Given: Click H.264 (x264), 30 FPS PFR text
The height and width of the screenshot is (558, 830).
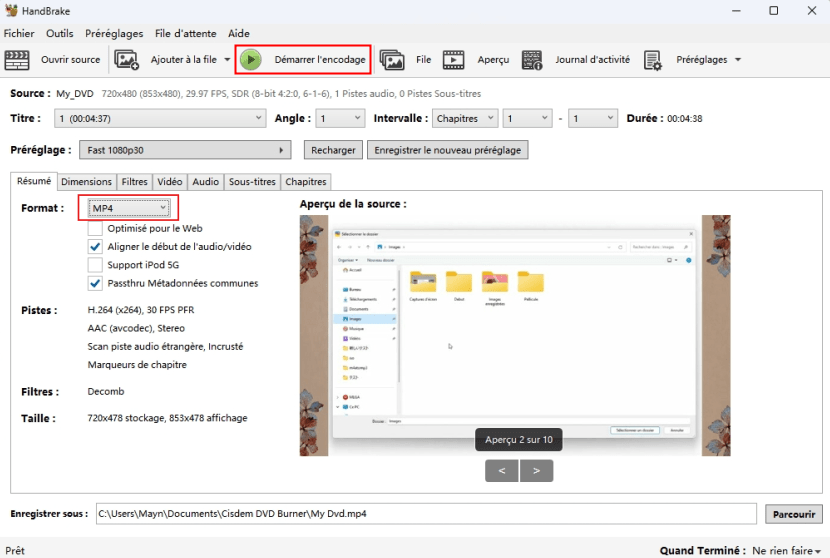Looking at the screenshot, I should coord(141,310).
